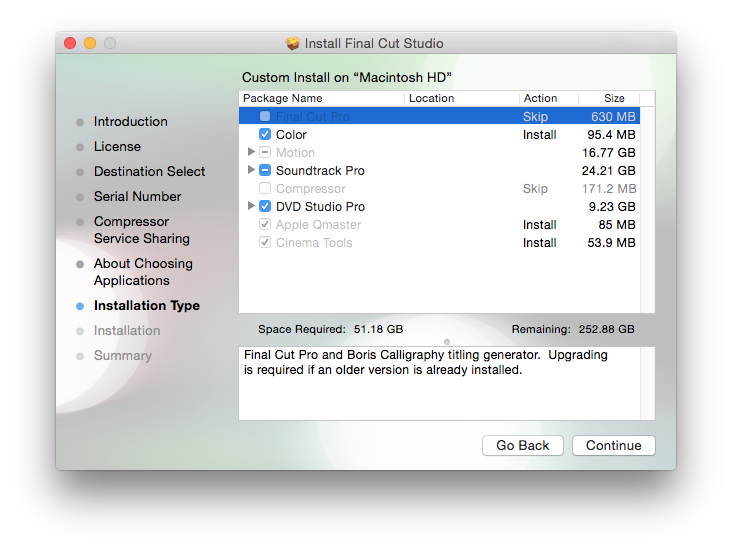
Task: Select the DVD Studio Pro row name
Action: point(320,206)
